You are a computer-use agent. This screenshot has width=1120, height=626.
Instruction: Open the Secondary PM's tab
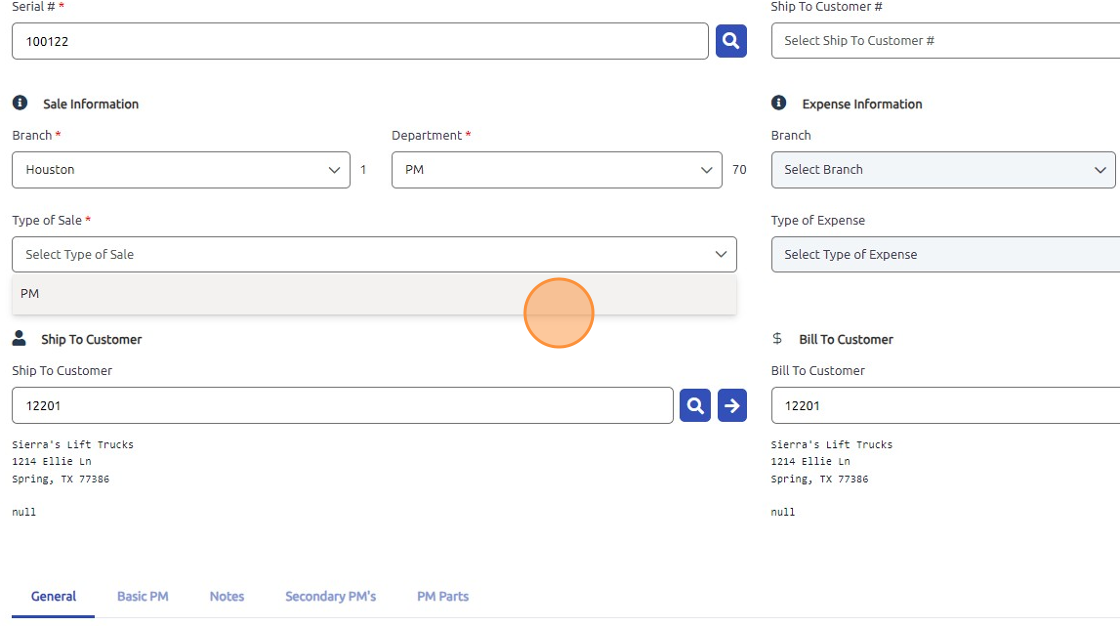[331, 596]
